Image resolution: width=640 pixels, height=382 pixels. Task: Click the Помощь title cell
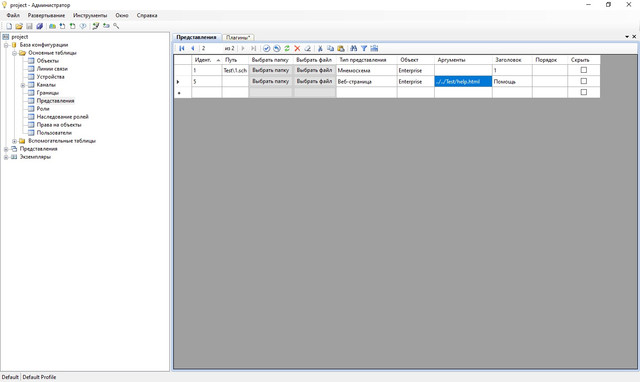point(512,81)
